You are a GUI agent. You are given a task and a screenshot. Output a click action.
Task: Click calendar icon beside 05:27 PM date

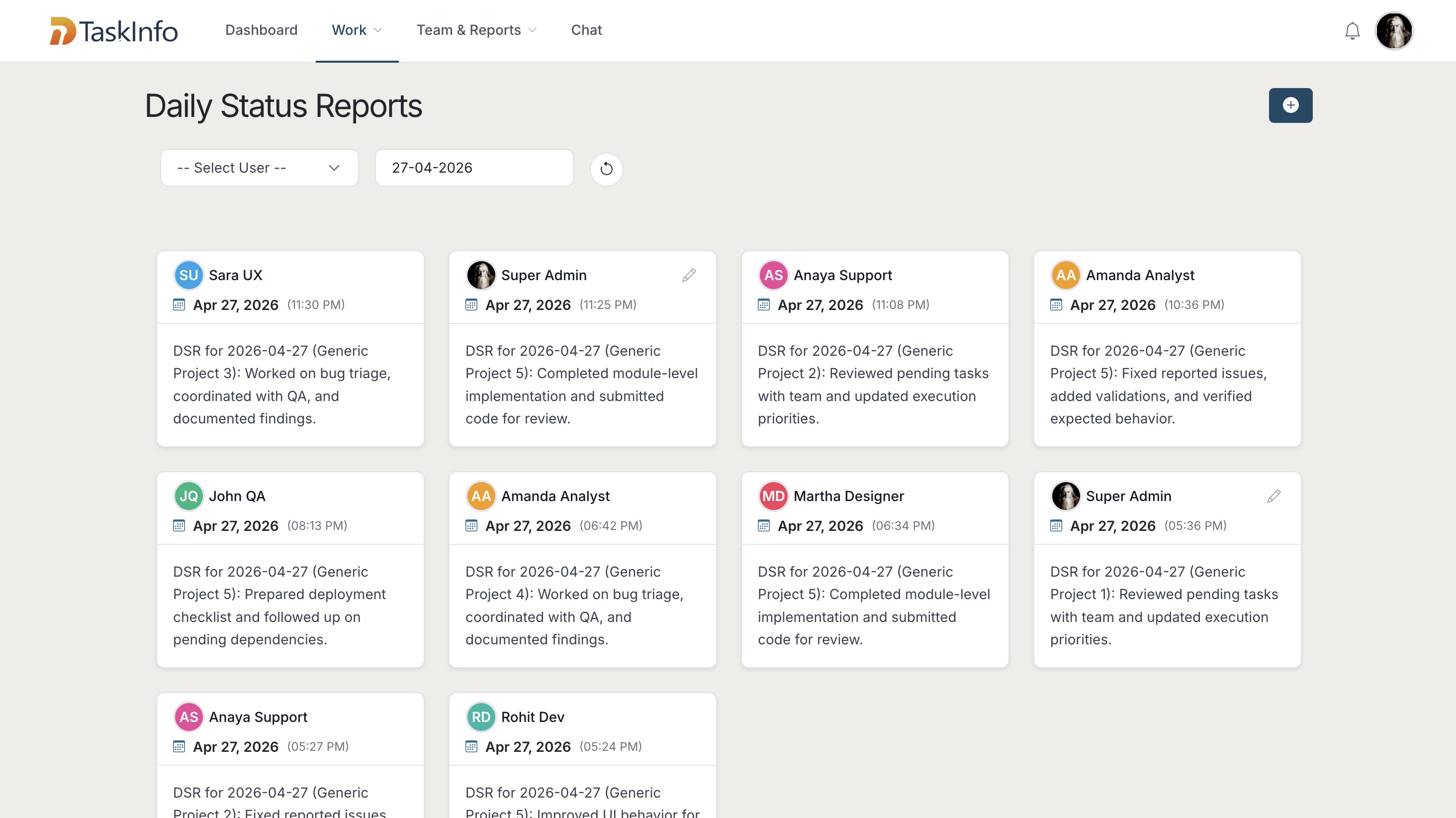(x=179, y=746)
